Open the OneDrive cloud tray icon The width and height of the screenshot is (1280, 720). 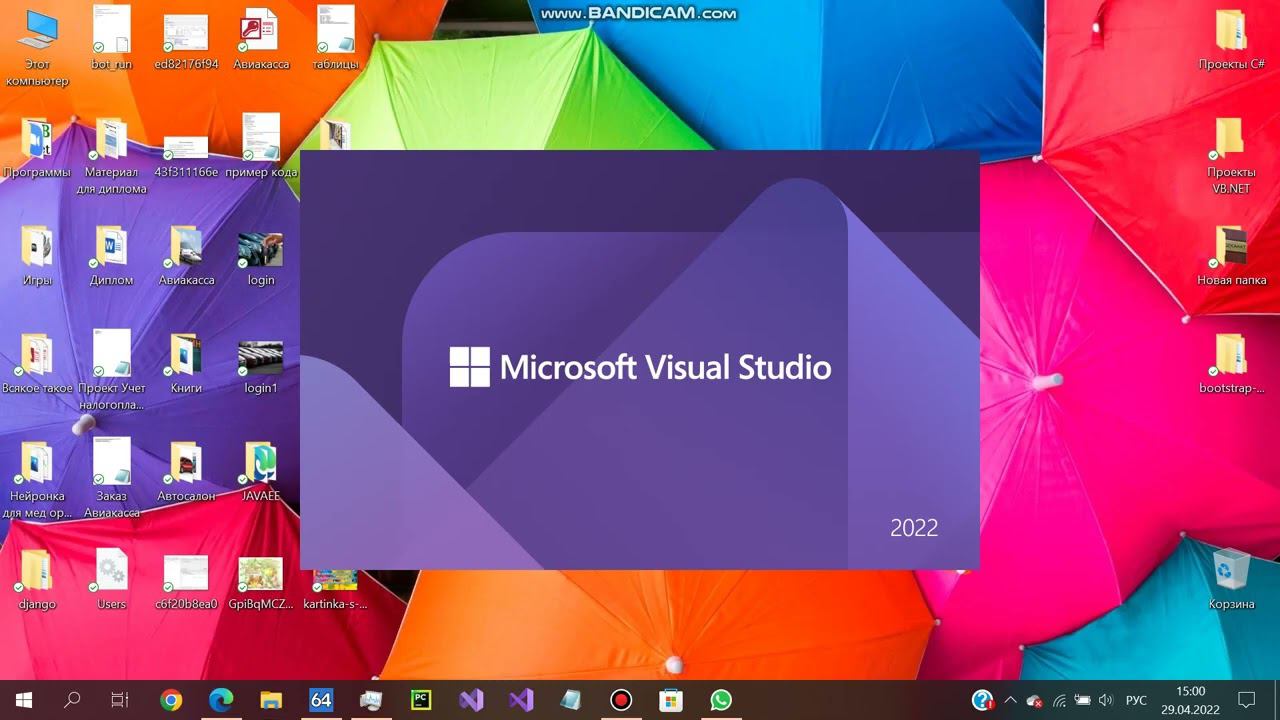pyautogui.click(x=1035, y=701)
